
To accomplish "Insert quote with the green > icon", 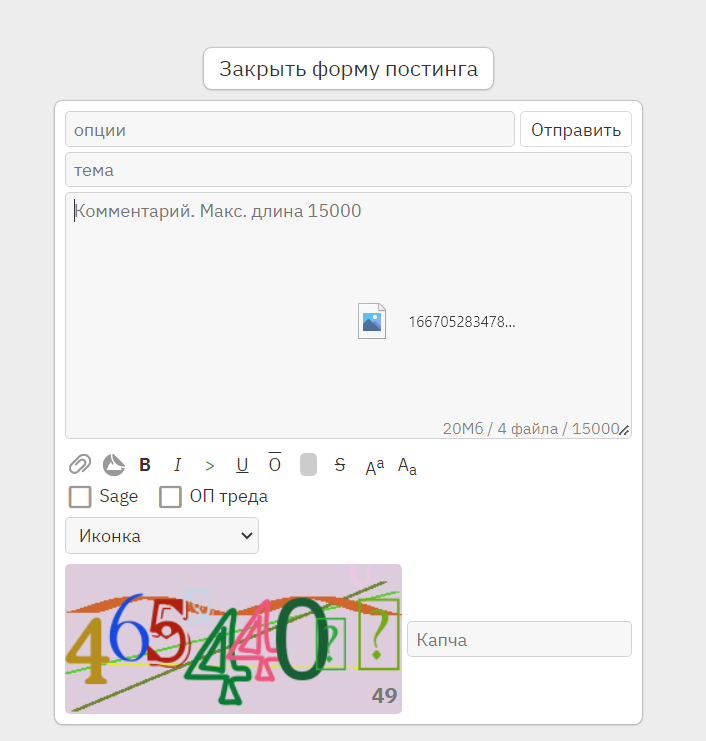I will click(x=210, y=466).
